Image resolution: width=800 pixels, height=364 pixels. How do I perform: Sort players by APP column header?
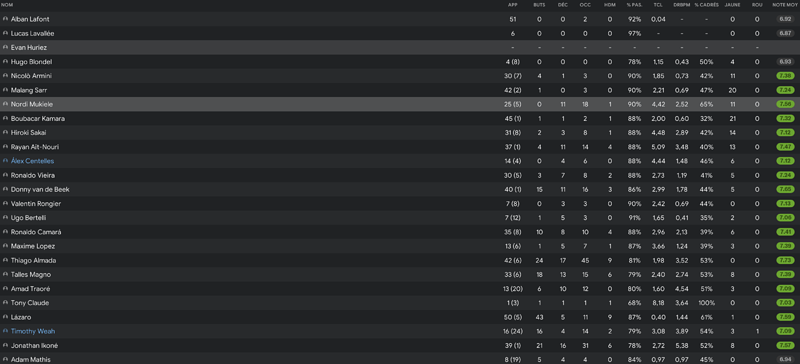pyautogui.click(x=513, y=5)
